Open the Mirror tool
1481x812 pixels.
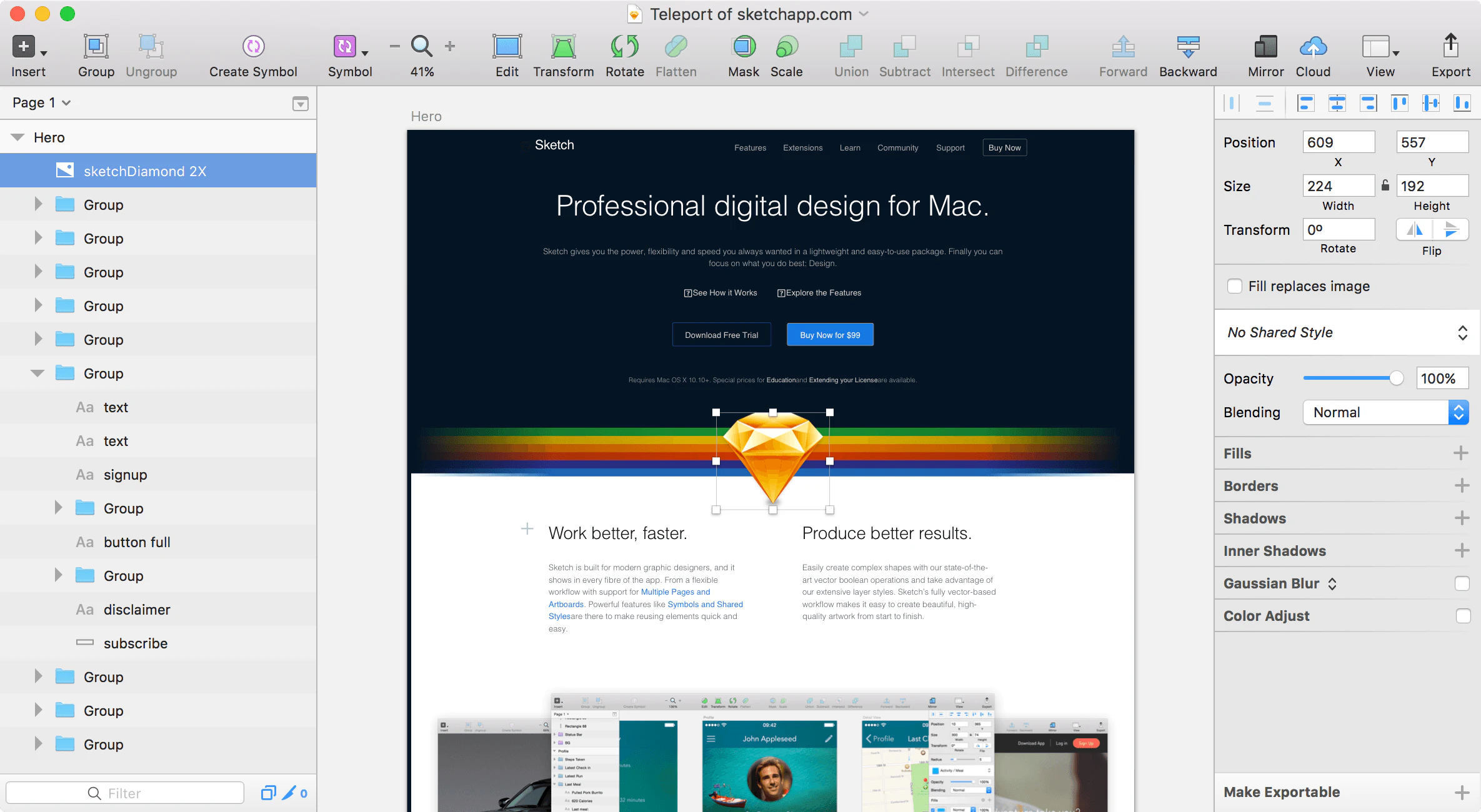coord(1265,47)
